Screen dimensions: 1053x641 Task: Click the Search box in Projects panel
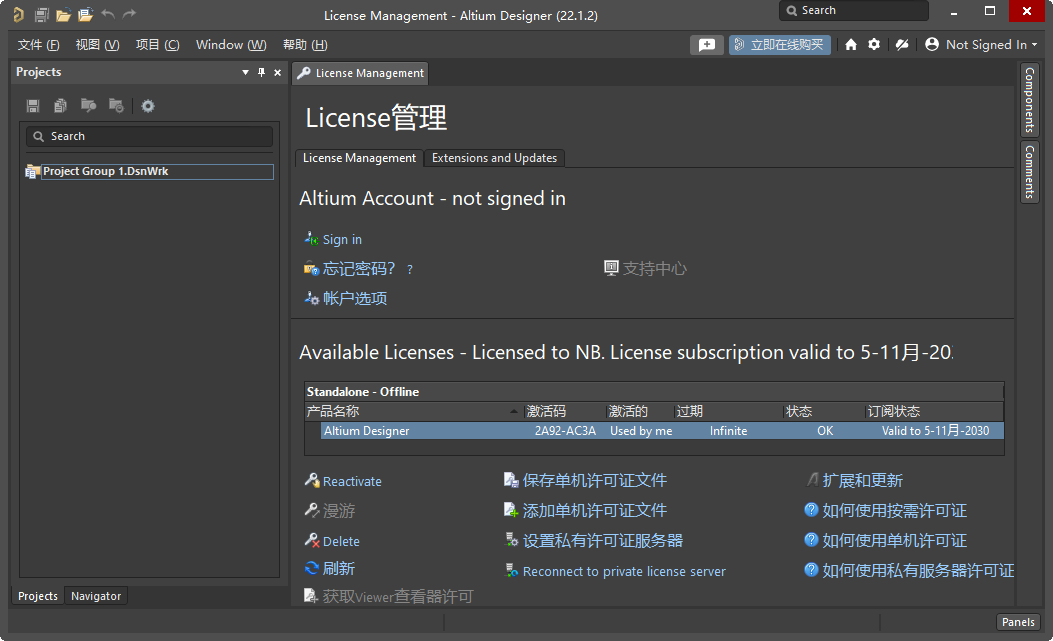click(148, 136)
